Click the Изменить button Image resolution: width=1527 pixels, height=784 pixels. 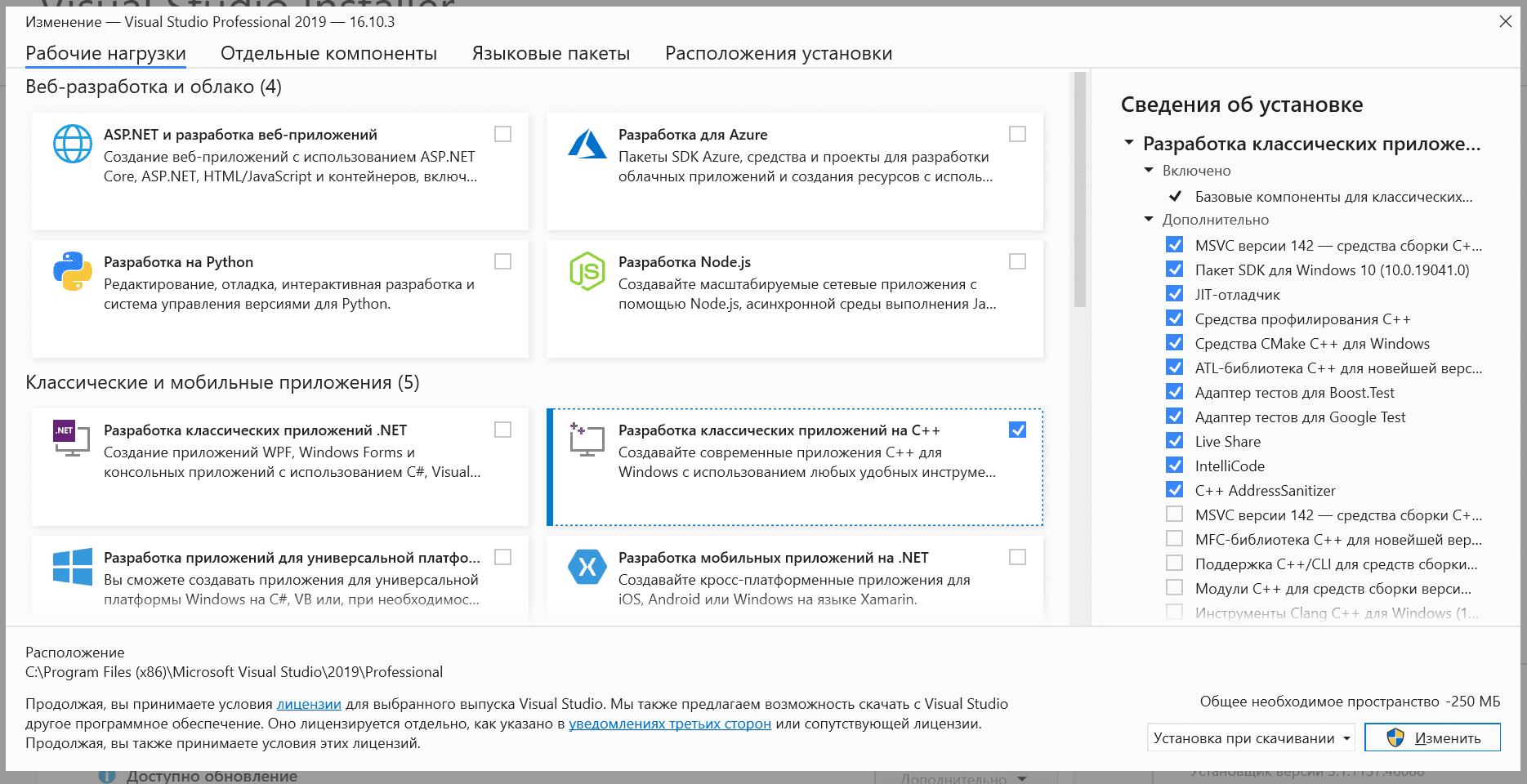pyautogui.click(x=1432, y=737)
